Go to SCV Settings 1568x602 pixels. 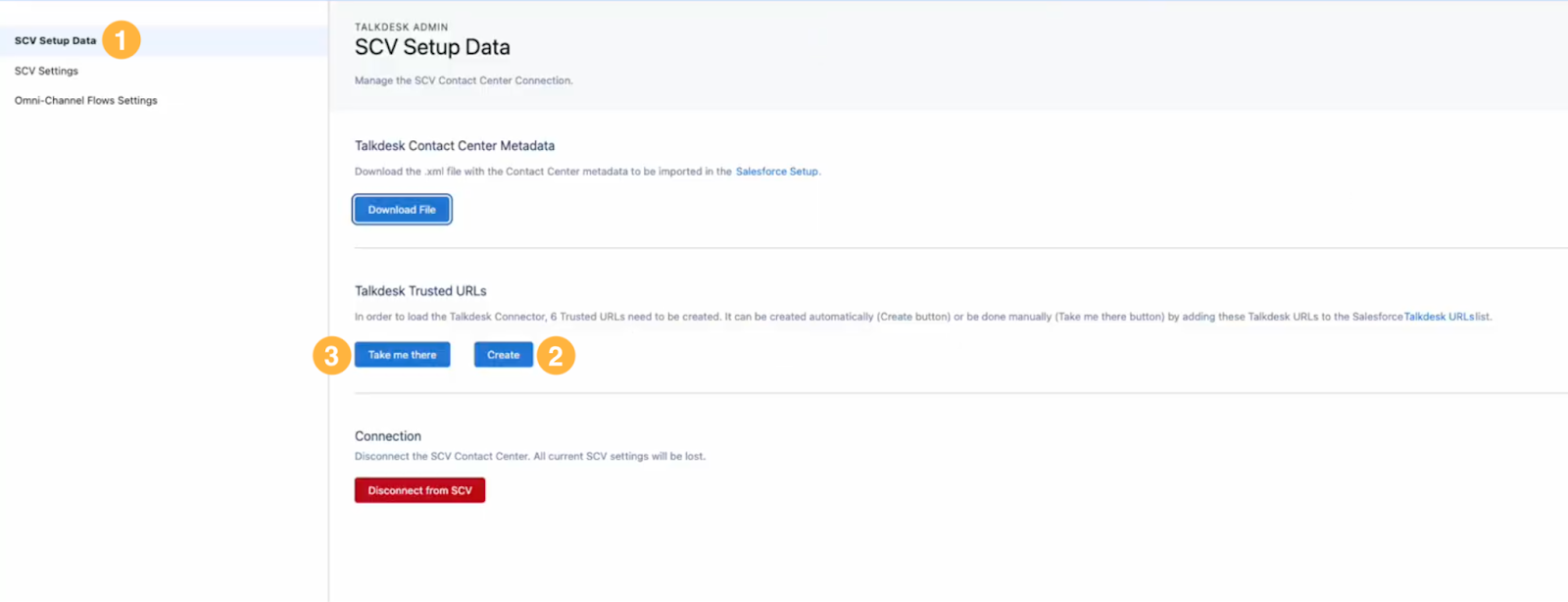tap(46, 72)
